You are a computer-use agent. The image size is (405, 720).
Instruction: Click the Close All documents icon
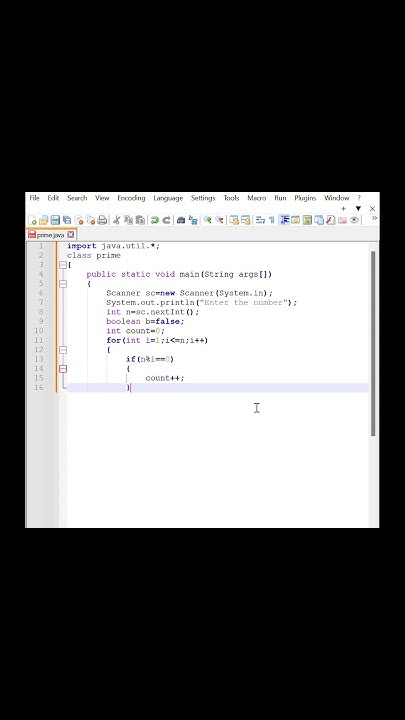(x=90, y=220)
